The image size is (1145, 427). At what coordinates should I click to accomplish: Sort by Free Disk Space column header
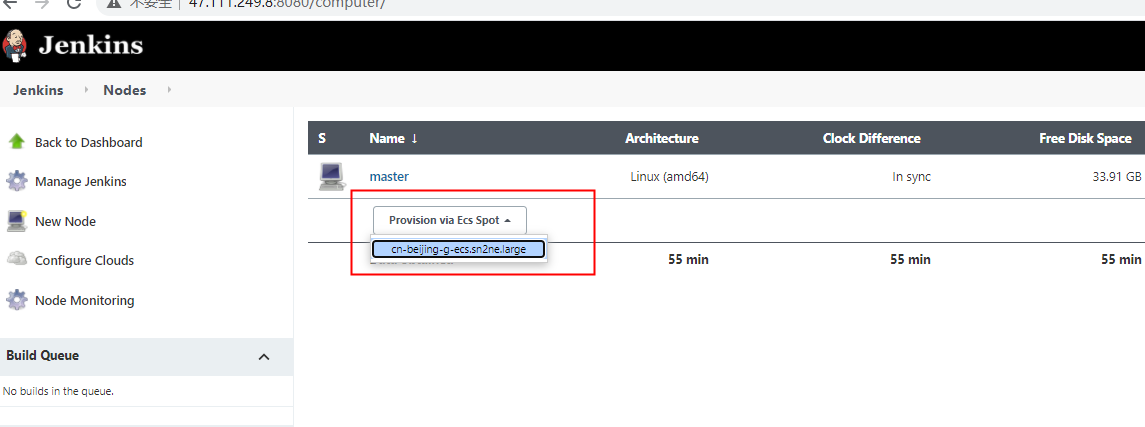(1085, 138)
